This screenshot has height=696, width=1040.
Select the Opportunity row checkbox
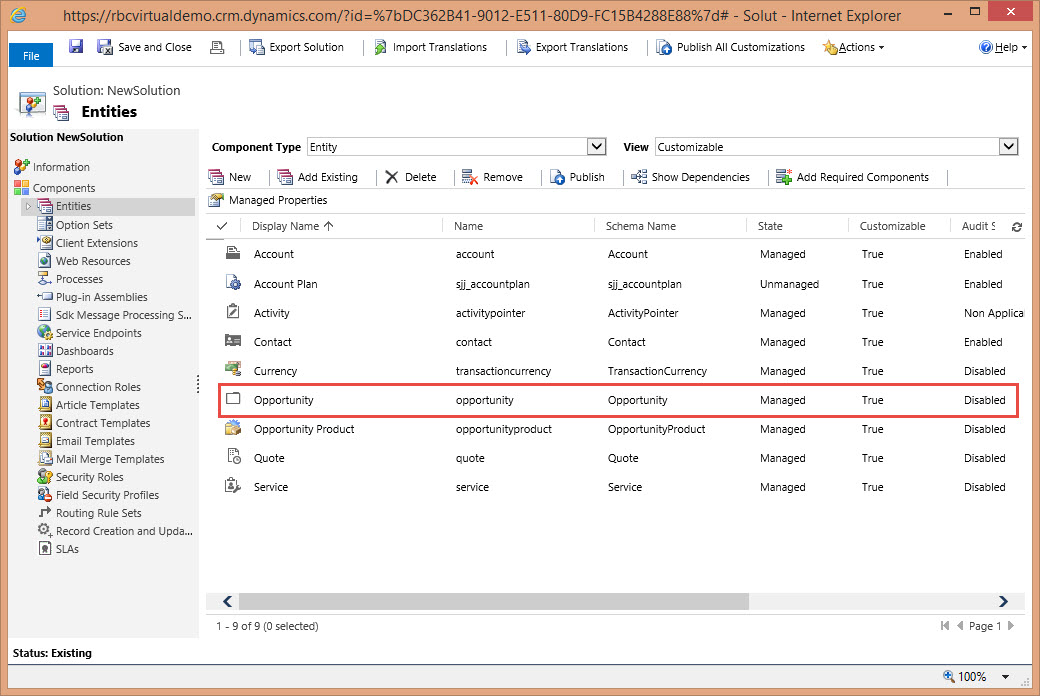pos(233,400)
